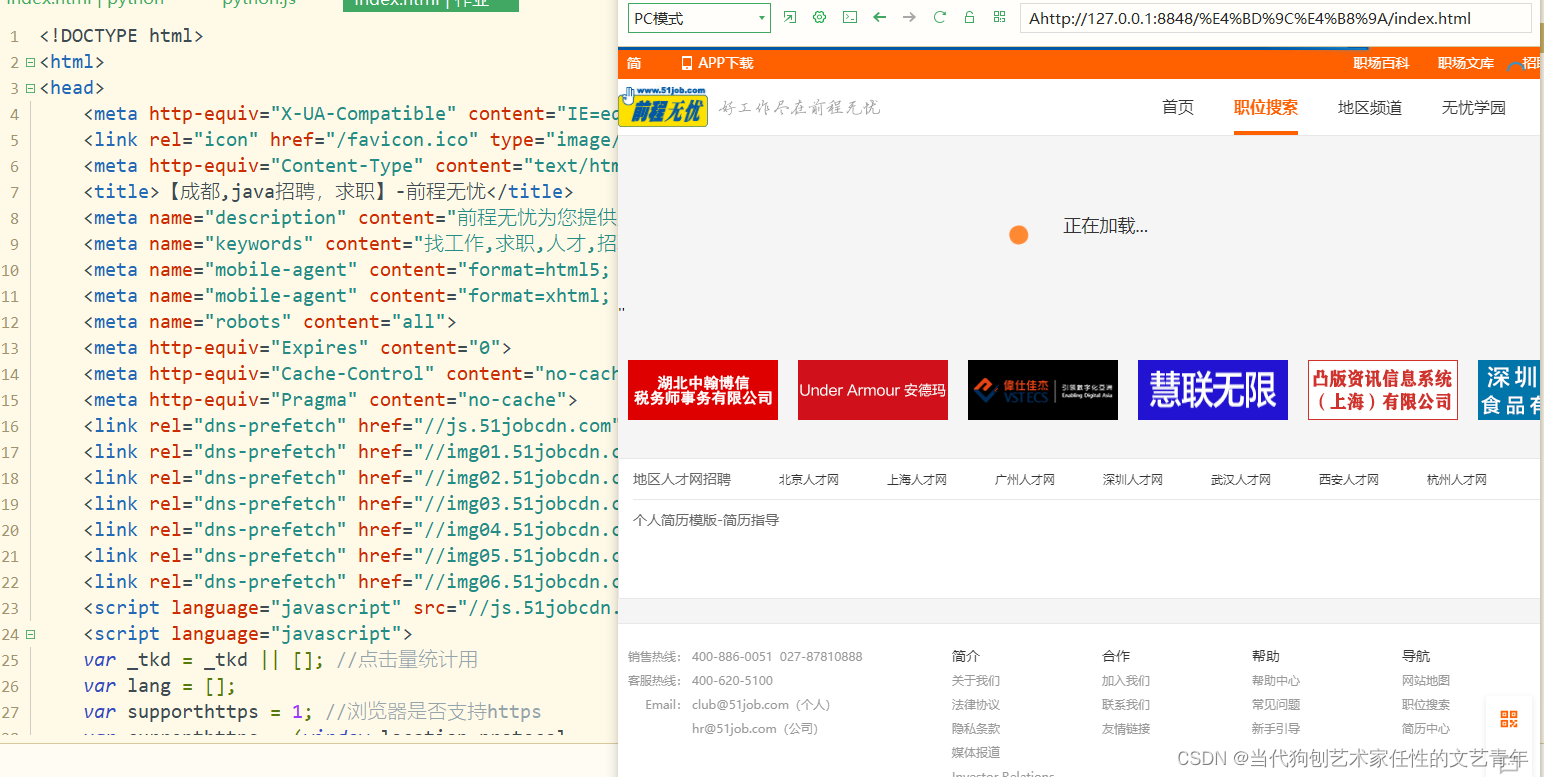Click the hr@51job.com email text
This screenshot has width=1544, height=777.
(x=755, y=729)
